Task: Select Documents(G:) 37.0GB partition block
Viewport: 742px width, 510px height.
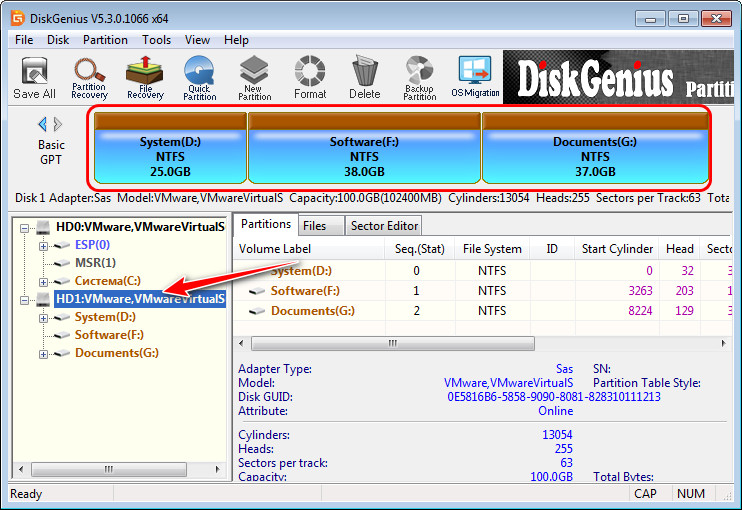Action: click(595, 148)
